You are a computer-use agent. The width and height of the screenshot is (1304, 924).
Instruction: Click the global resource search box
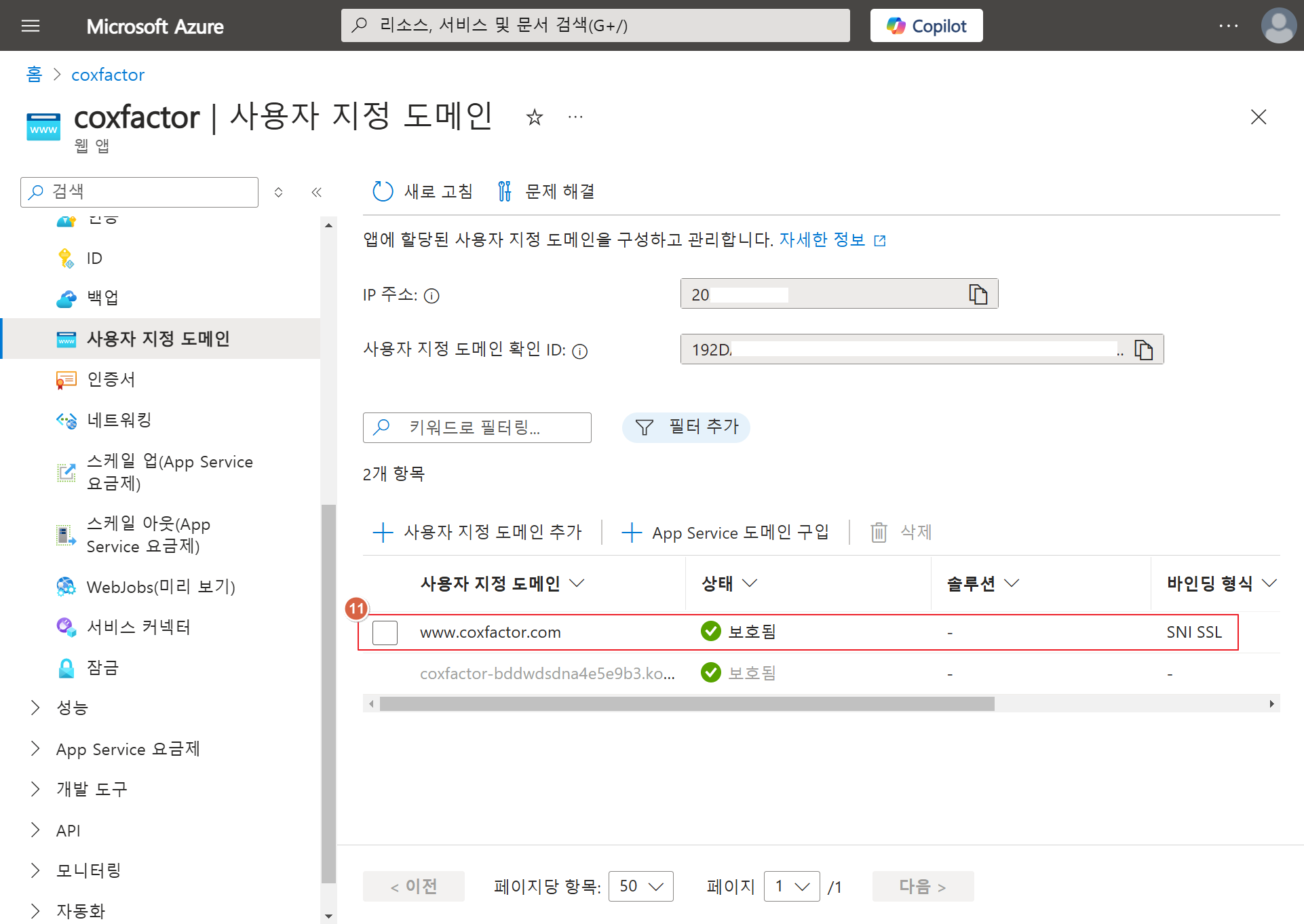pyautogui.click(x=595, y=26)
